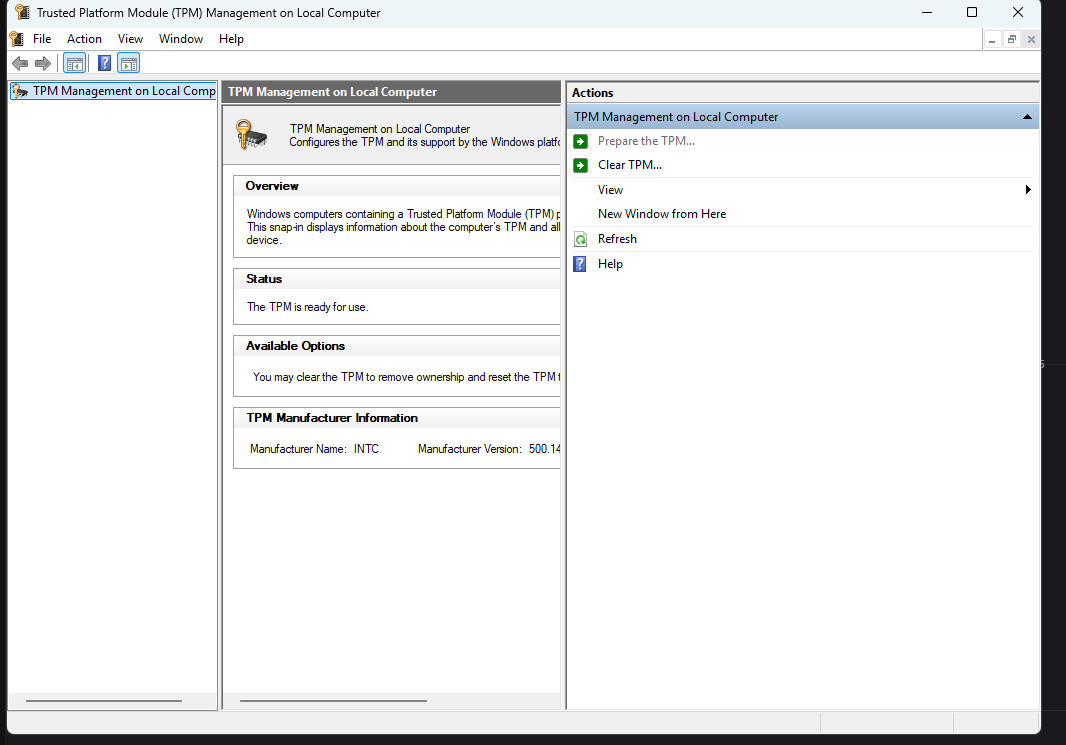Maximize the TPM Management window
This screenshot has width=1066, height=745.
coord(972,12)
